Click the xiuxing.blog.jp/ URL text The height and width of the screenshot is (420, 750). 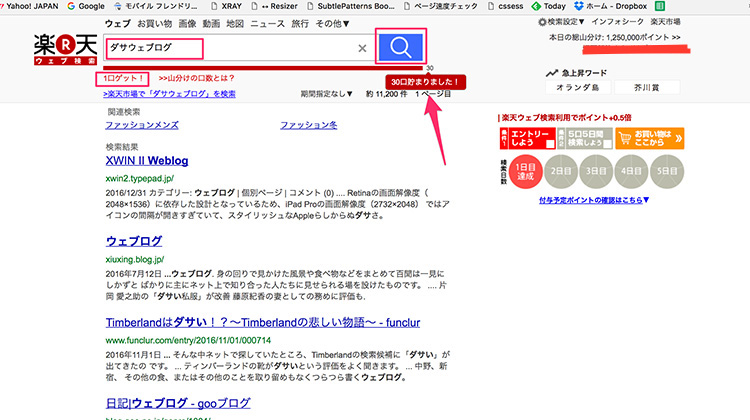135,259
